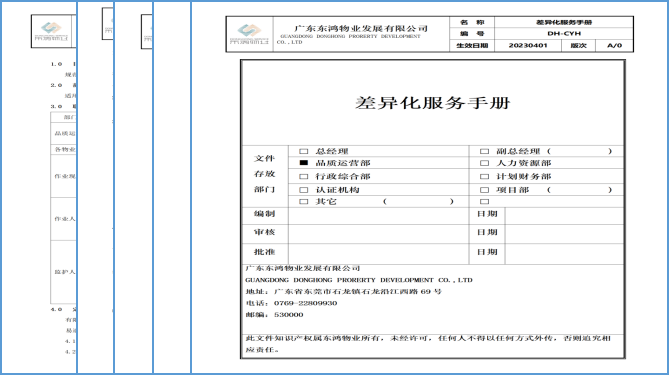Click section number 1.0 on leftmost page
This screenshot has width=670, height=375.
point(56,64)
